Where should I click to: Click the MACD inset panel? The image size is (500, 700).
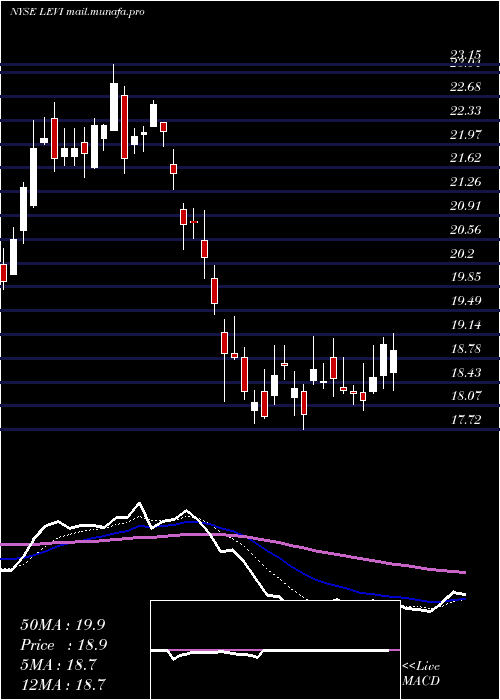275,650
